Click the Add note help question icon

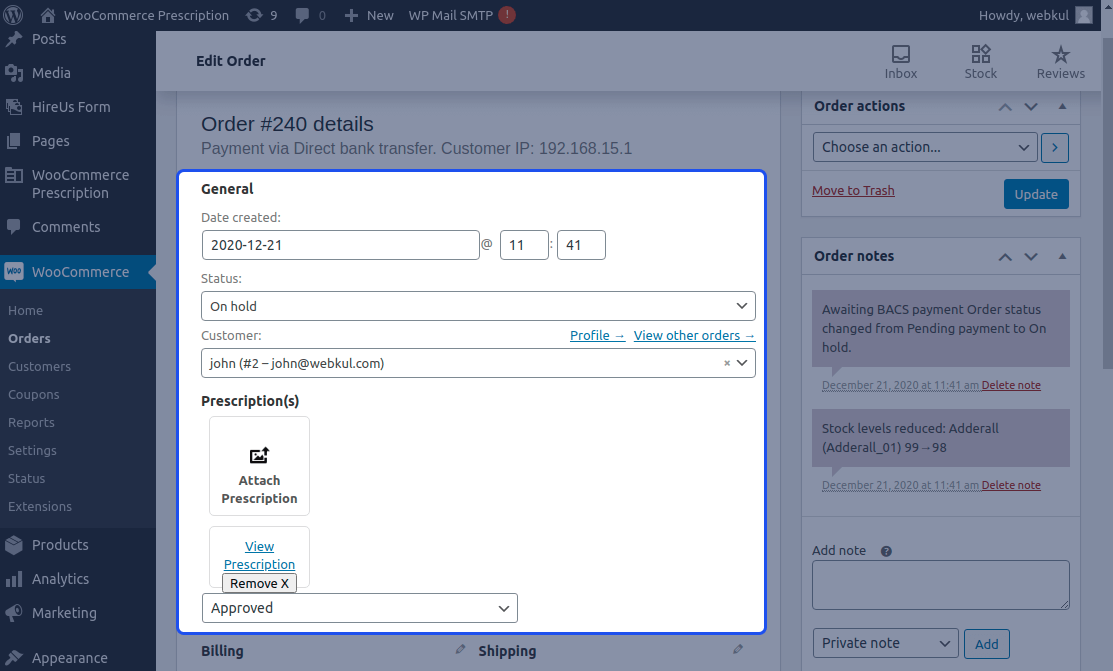click(x=886, y=551)
